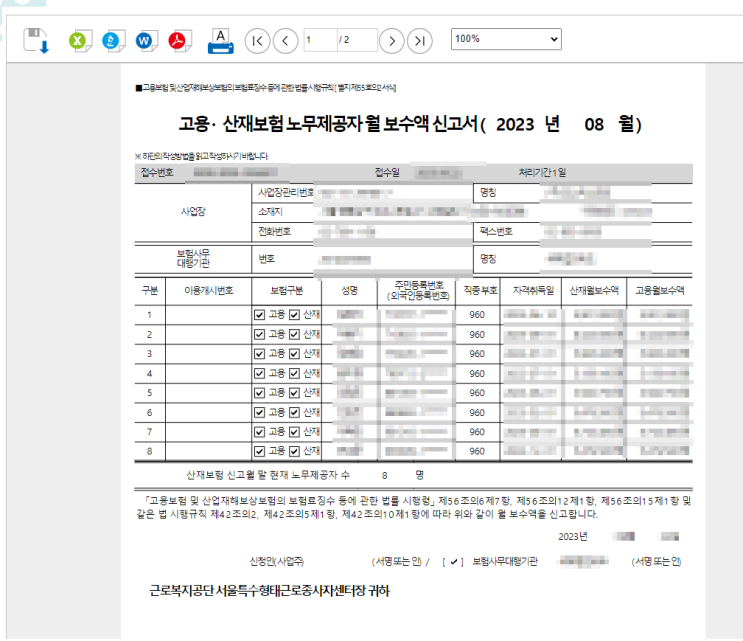The image size is (743, 641).
Task: Click the 팩스번호 label
Action: coord(496,231)
